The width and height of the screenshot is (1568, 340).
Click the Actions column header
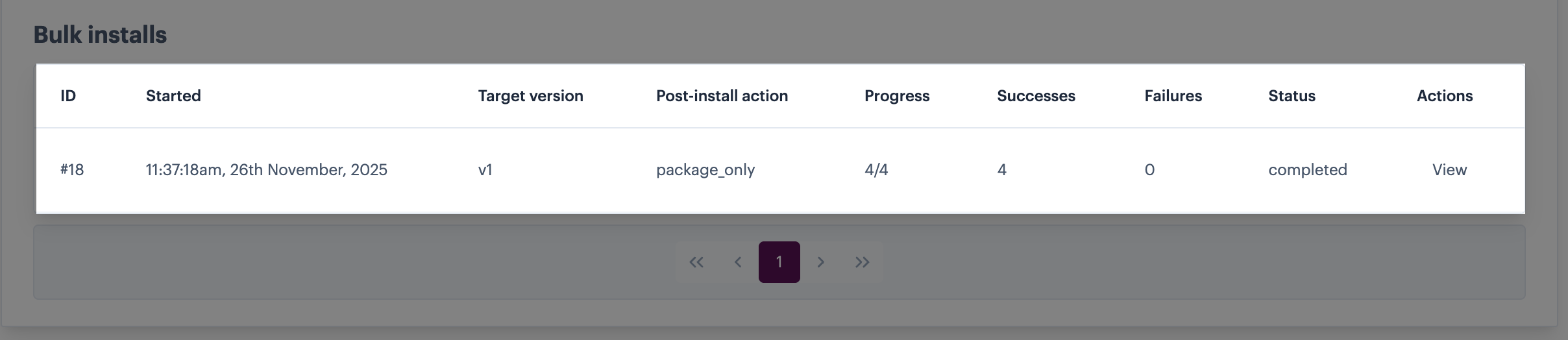tap(1445, 96)
